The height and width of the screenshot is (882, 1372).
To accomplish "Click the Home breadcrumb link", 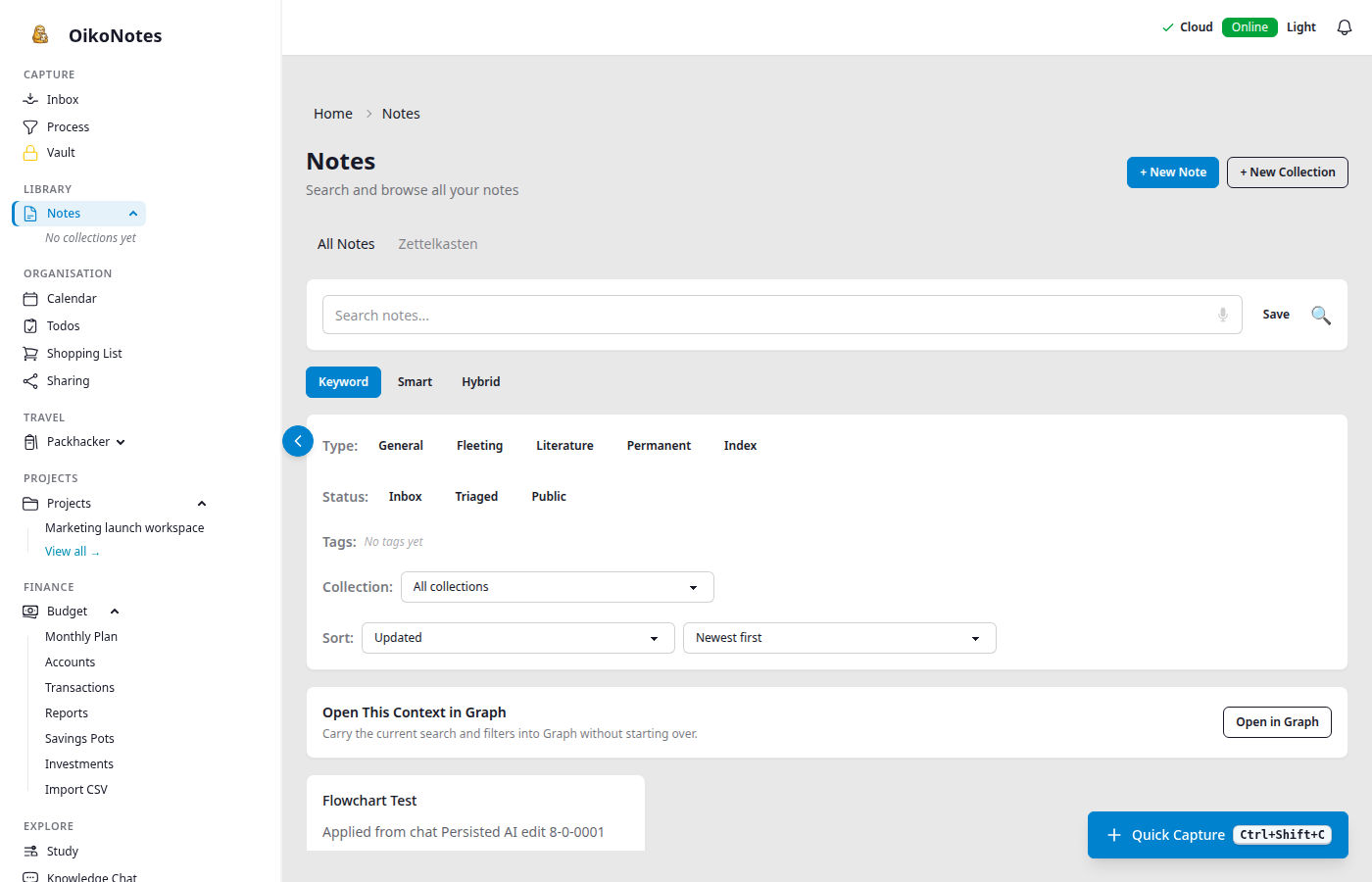I will pyautogui.click(x=333, y=114).
